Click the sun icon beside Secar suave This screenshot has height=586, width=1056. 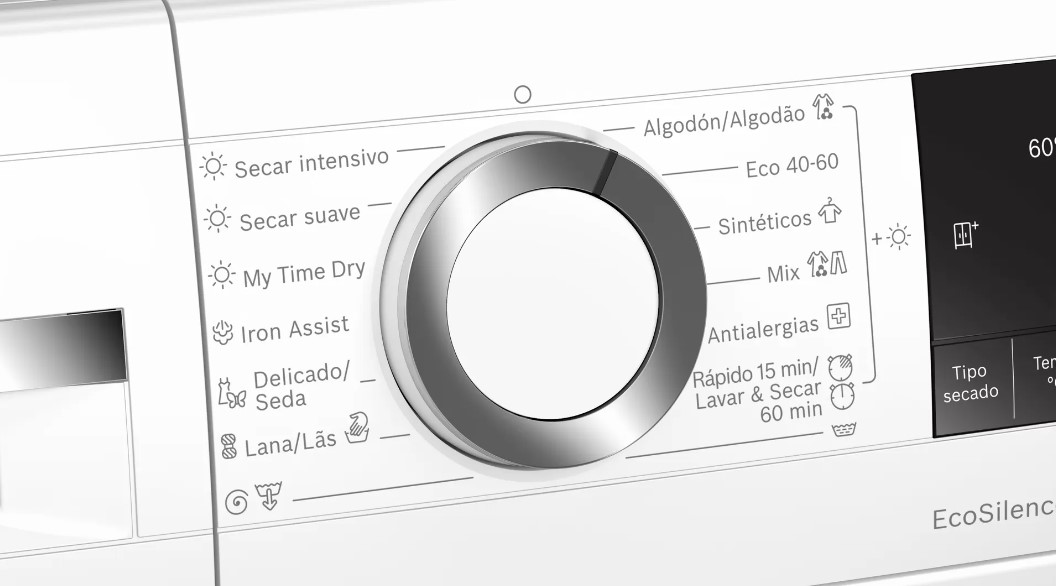217,219
